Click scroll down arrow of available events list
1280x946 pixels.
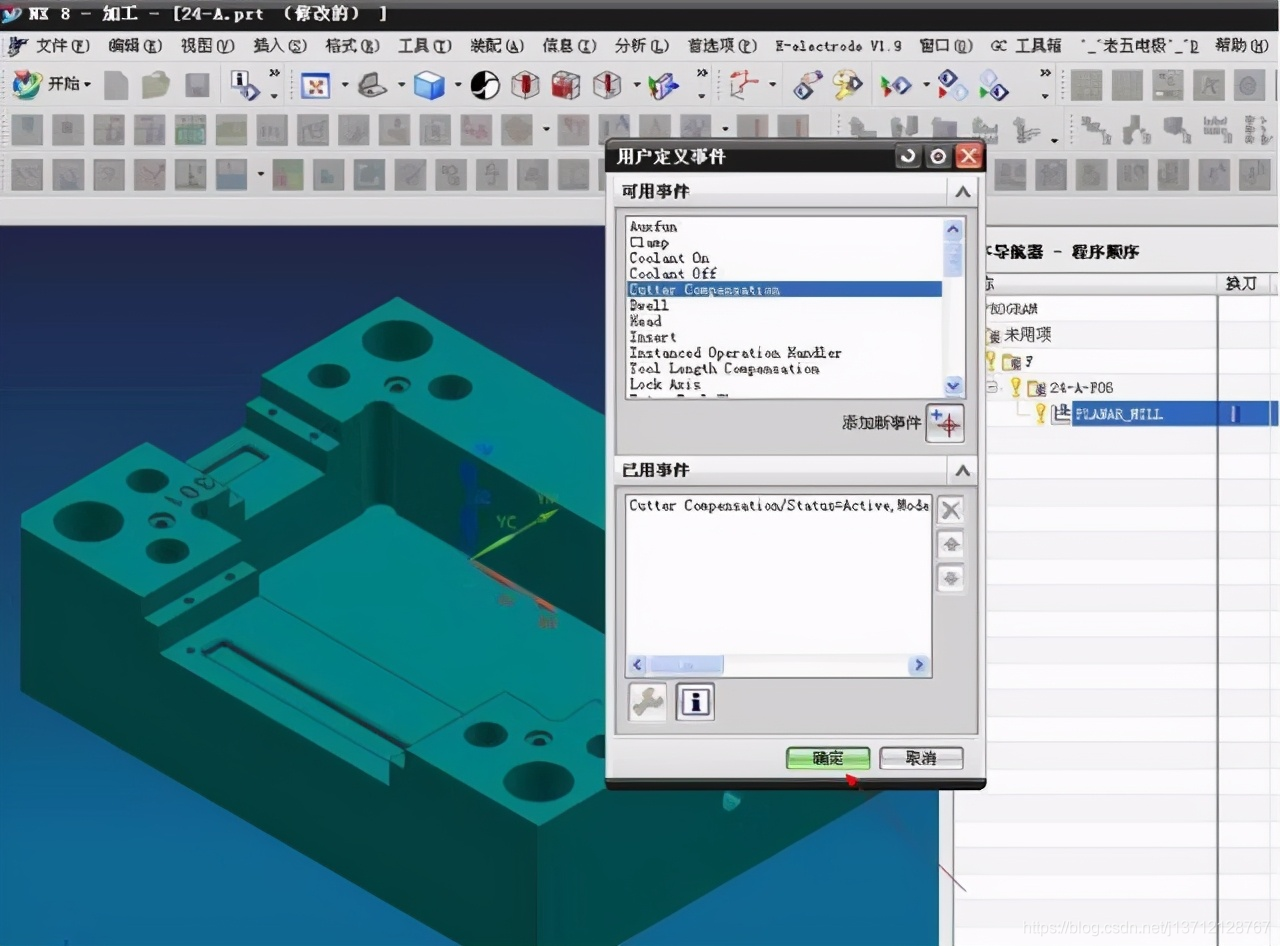[x=954, y=386]
